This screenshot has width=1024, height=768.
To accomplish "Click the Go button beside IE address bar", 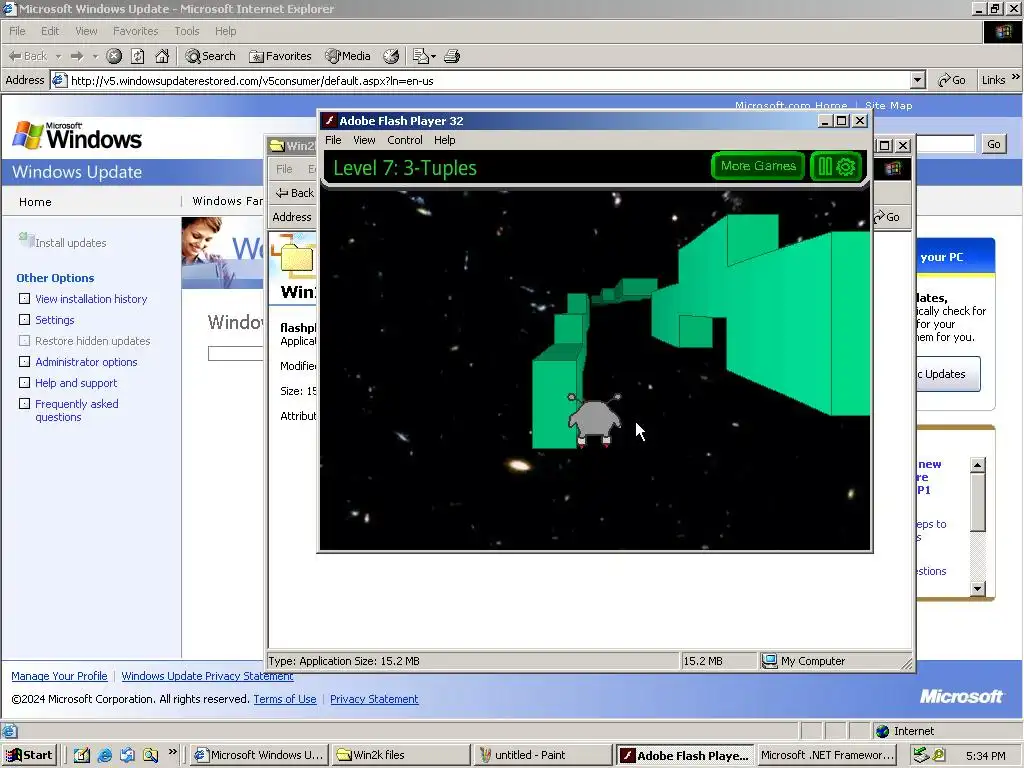I will [x=952, y=80].
